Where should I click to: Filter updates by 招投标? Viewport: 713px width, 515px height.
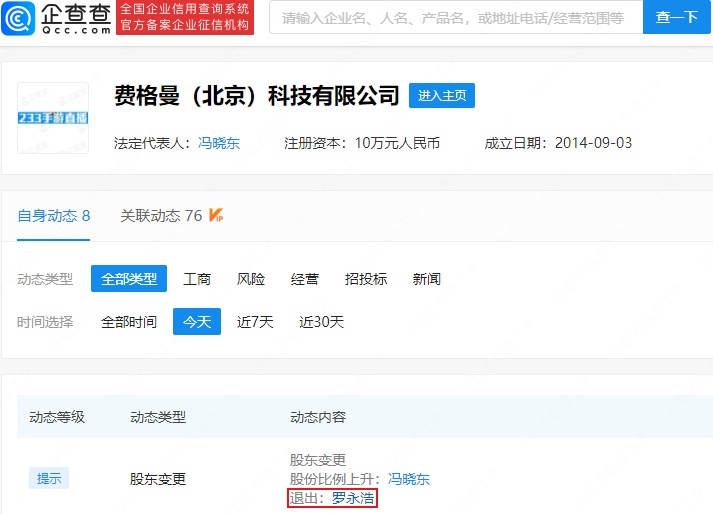coord(366,279)
